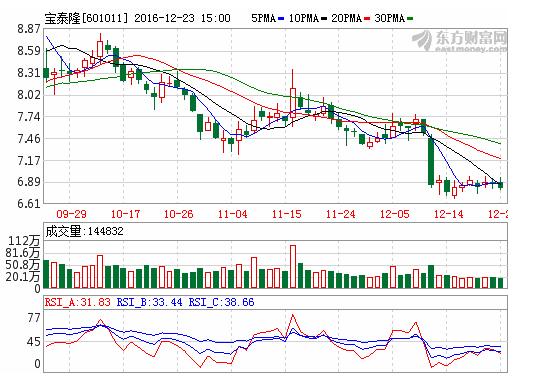Click the RSI_B:33.44 indicator label

click(149, 302)
